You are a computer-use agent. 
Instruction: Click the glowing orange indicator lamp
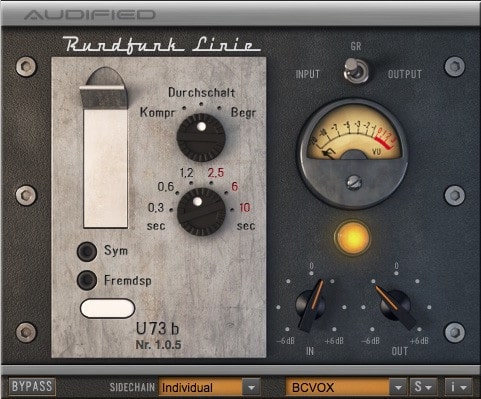click(x=352, y=238)
